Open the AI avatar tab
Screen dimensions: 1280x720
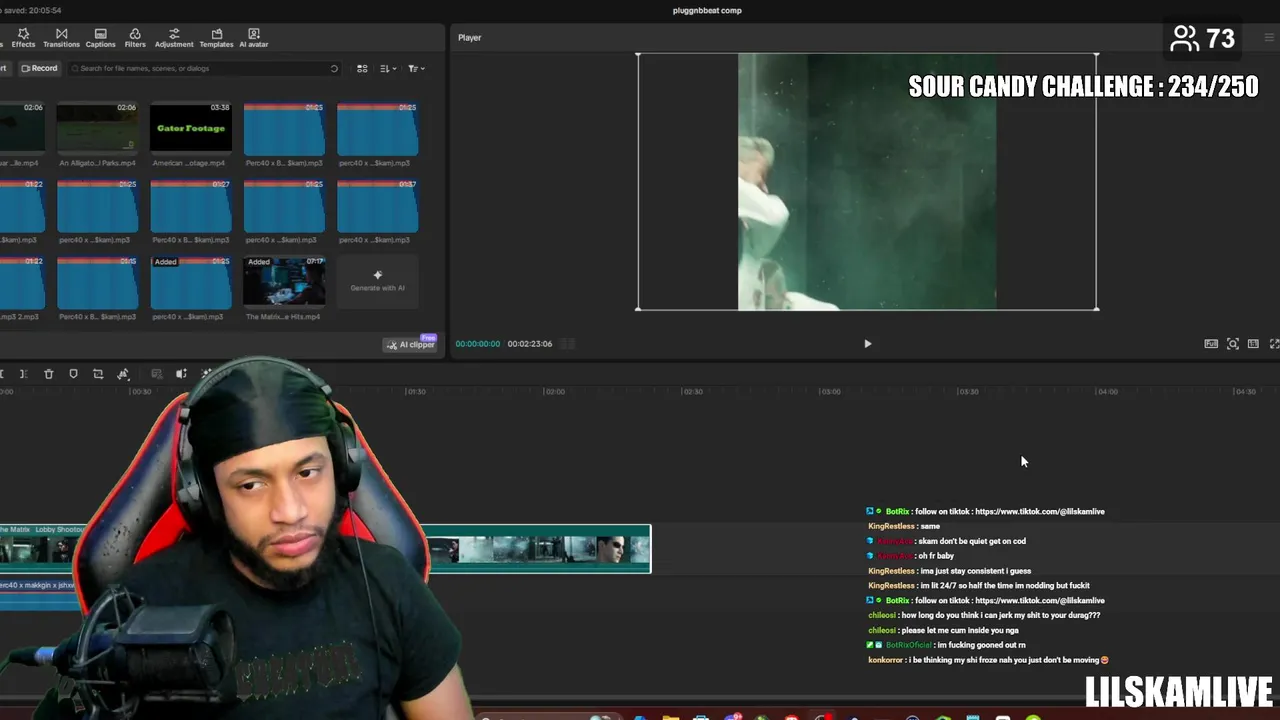pyautogui.click(x=253, y=38)
